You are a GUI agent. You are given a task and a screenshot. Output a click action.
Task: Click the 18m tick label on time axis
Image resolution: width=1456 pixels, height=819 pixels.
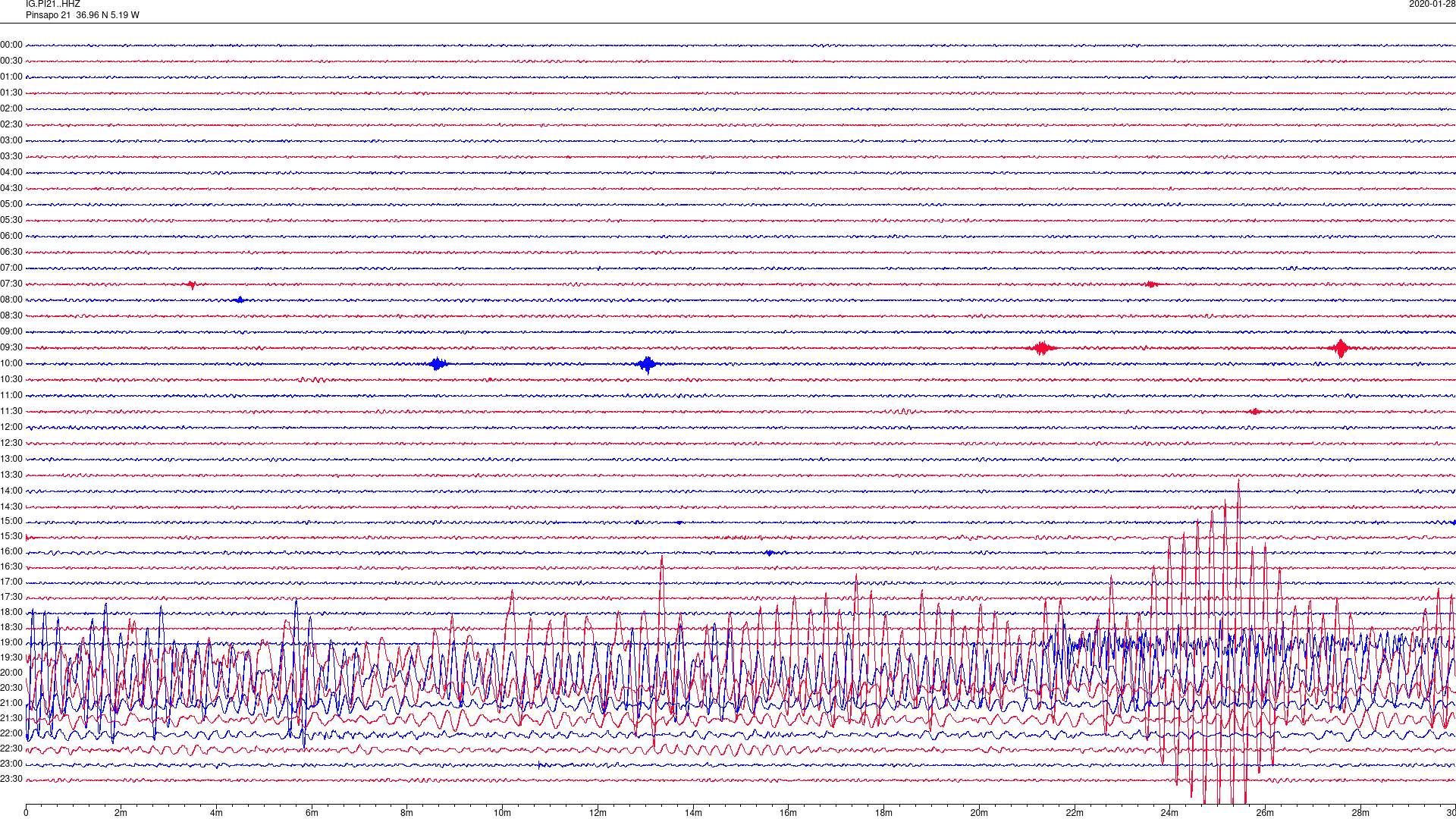(883, 814)
